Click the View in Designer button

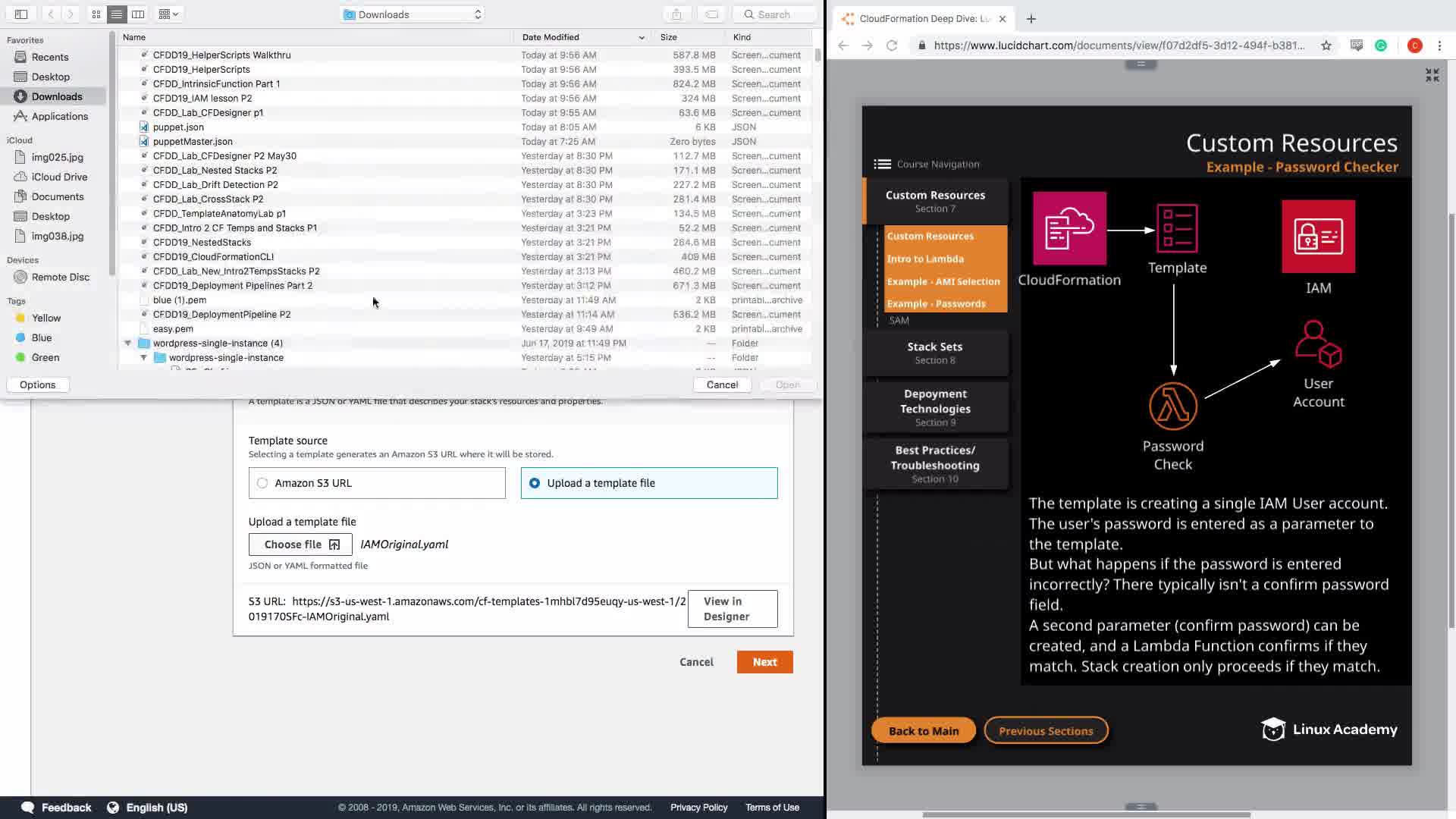tap(732, 609)
